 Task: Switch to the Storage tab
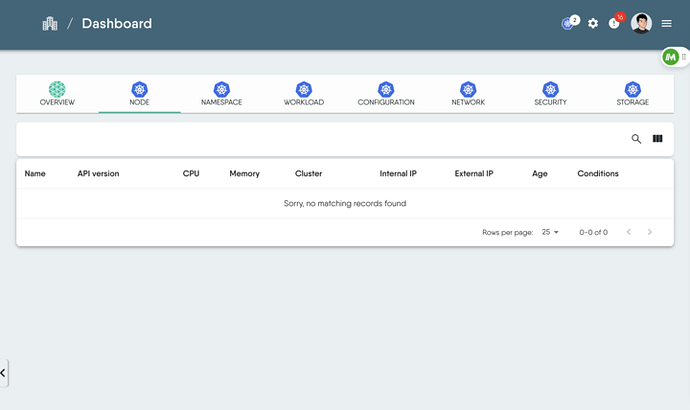click(632, 94)
